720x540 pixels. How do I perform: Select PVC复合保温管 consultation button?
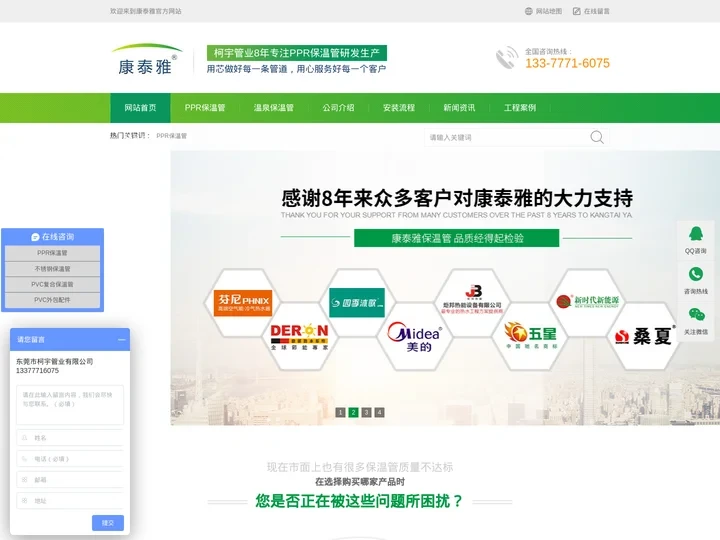click(x=52, y=284)
